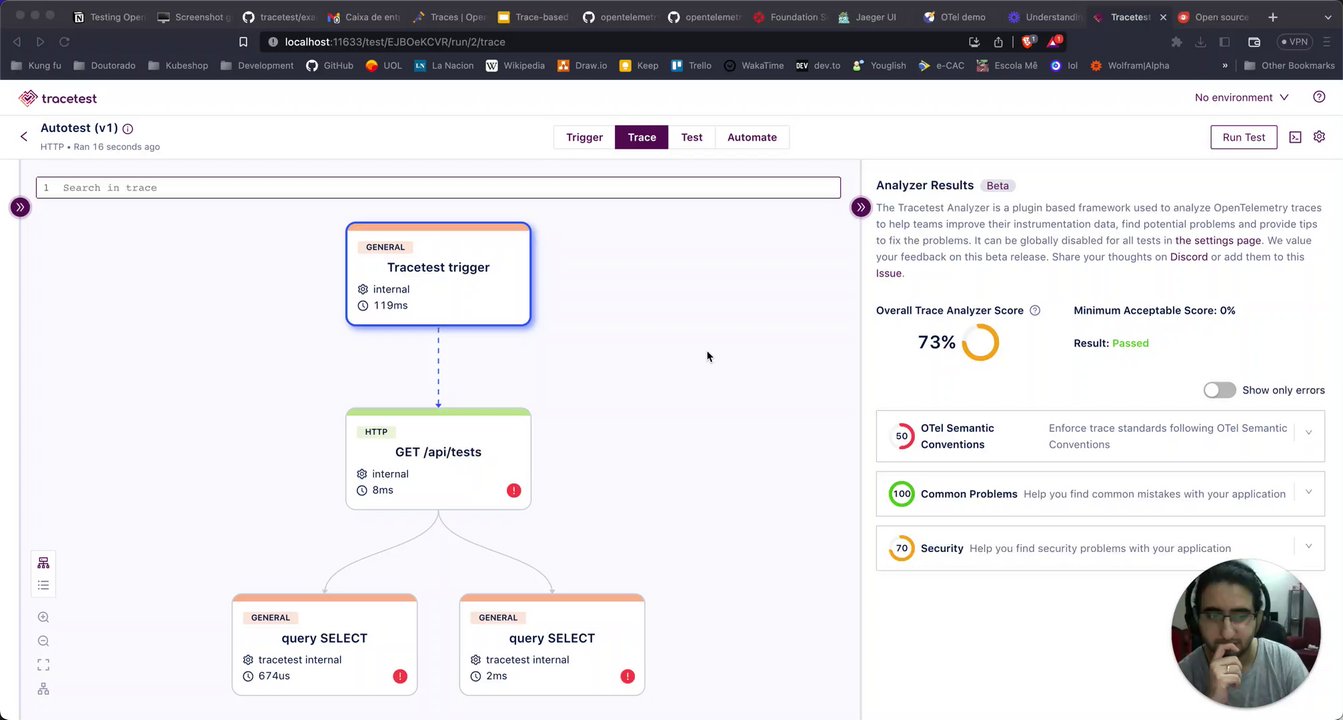The image size is (1343, 720).
Task: Click the diagram layout icon below fit view
Action: click(x=43, y=689)
